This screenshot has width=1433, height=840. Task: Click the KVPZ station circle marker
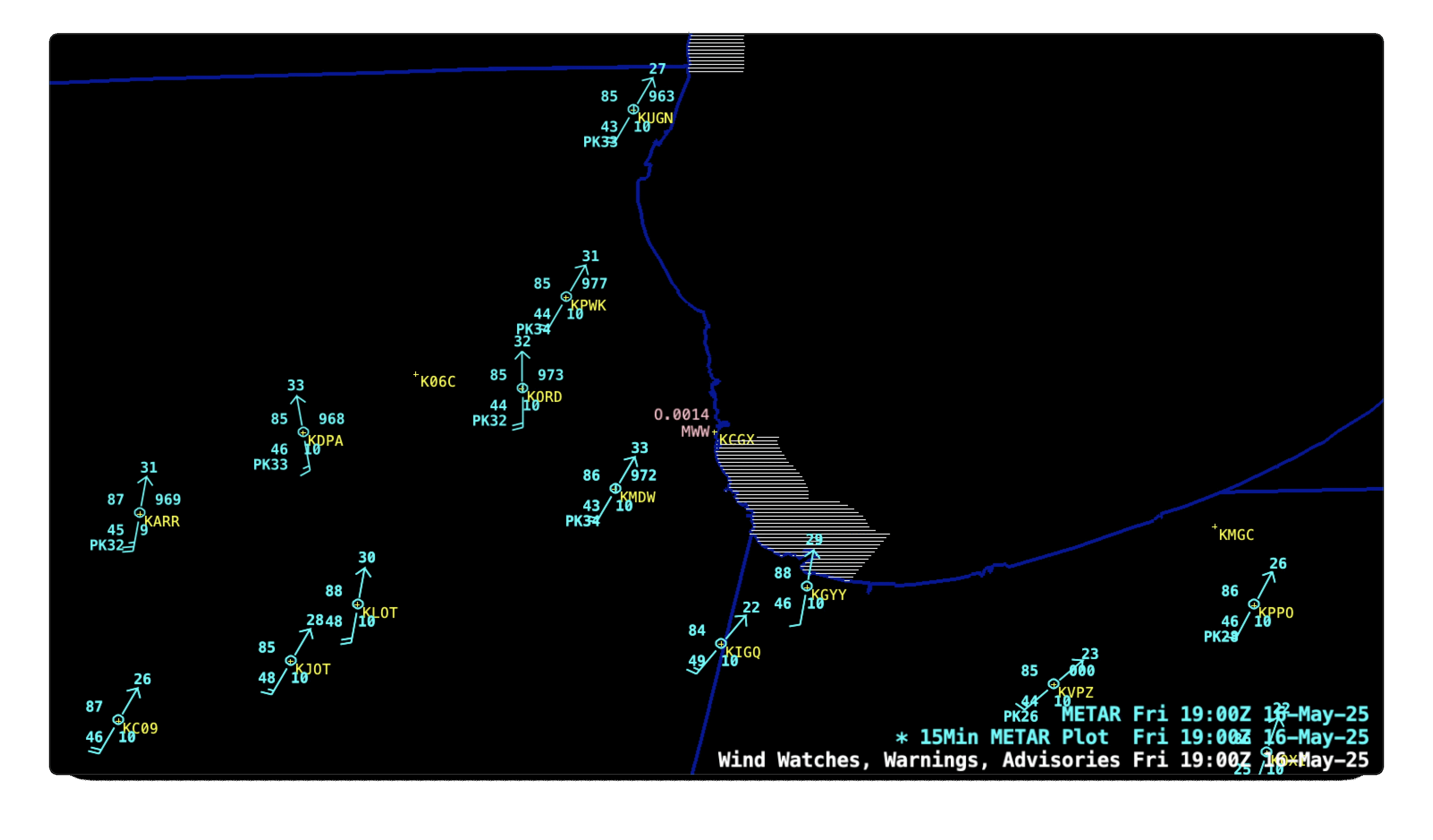(x=1053, y=684)
